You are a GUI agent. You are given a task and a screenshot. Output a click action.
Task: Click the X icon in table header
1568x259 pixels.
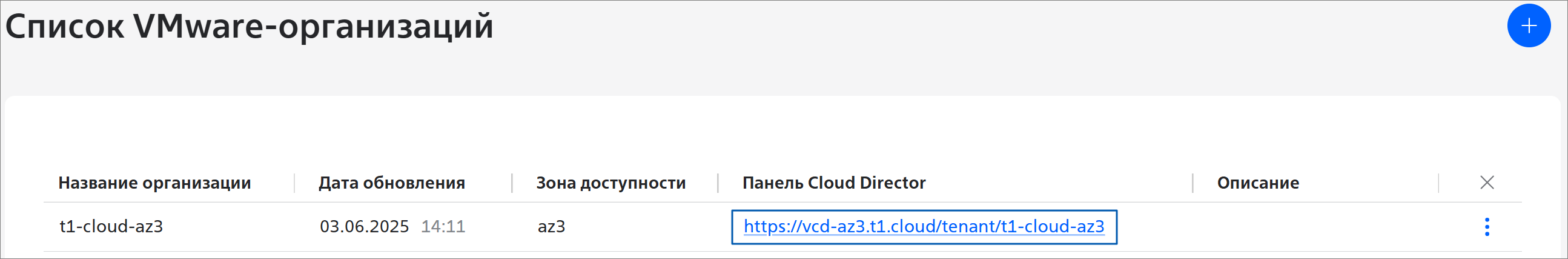pos(1487,182)
